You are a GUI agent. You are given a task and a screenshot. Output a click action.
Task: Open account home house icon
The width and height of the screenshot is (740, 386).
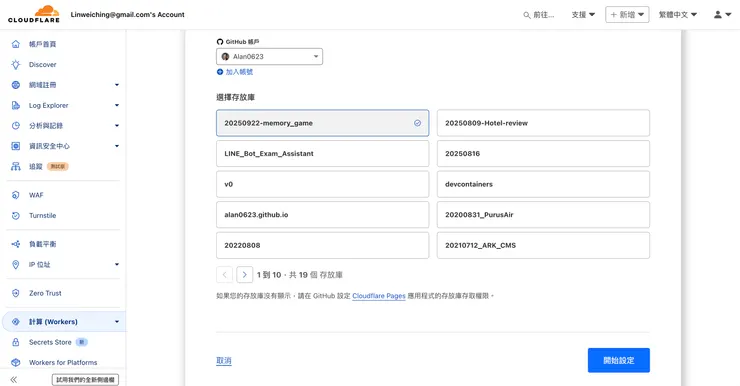tap(16, 44)
